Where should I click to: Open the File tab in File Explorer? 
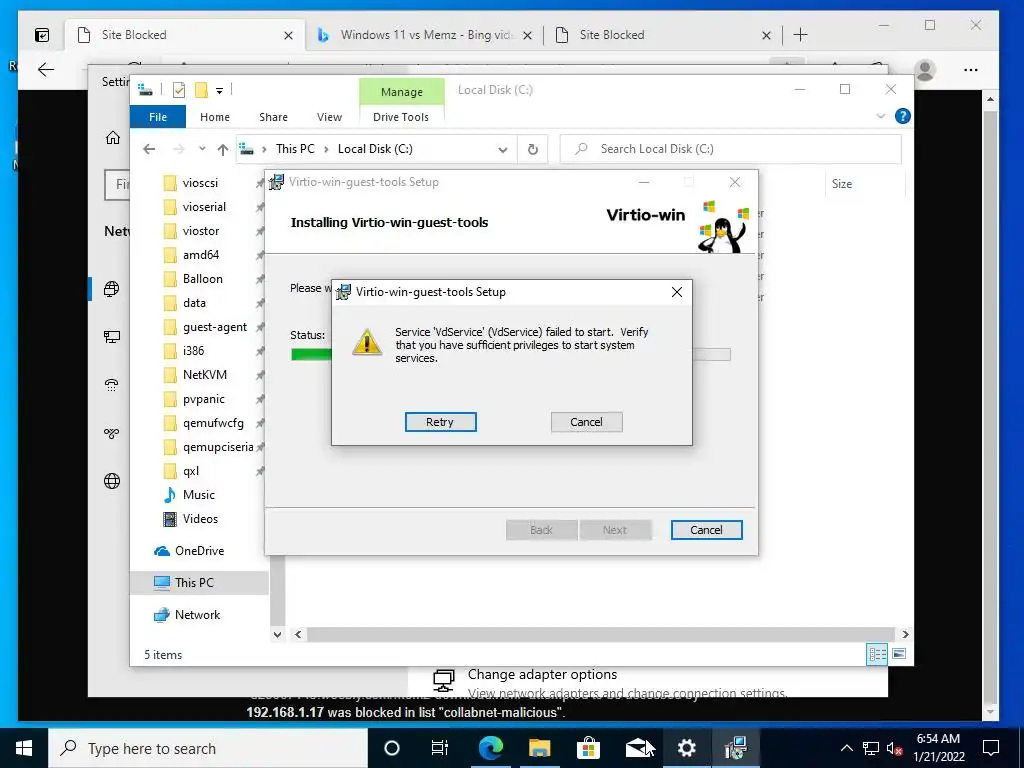(x=158, y=117)
